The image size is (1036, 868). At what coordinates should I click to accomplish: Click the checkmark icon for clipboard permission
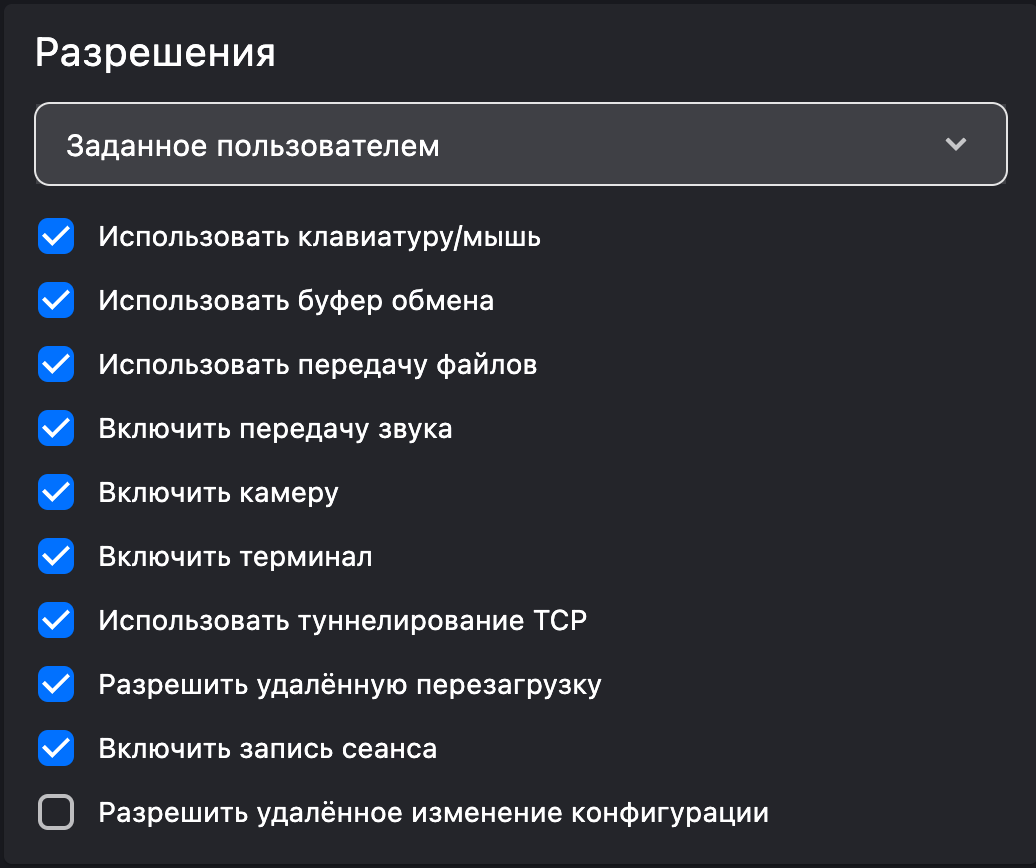point(56,301)
